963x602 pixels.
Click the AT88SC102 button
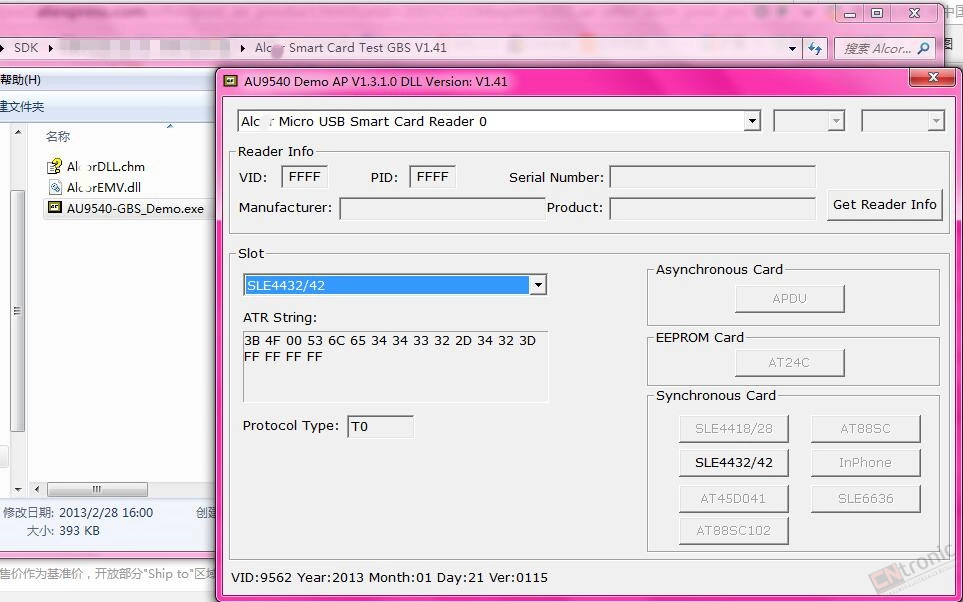[x=734, y=531]
